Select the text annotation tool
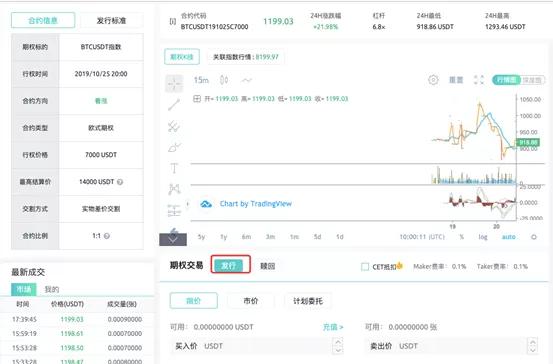 [x=174, y=168]
